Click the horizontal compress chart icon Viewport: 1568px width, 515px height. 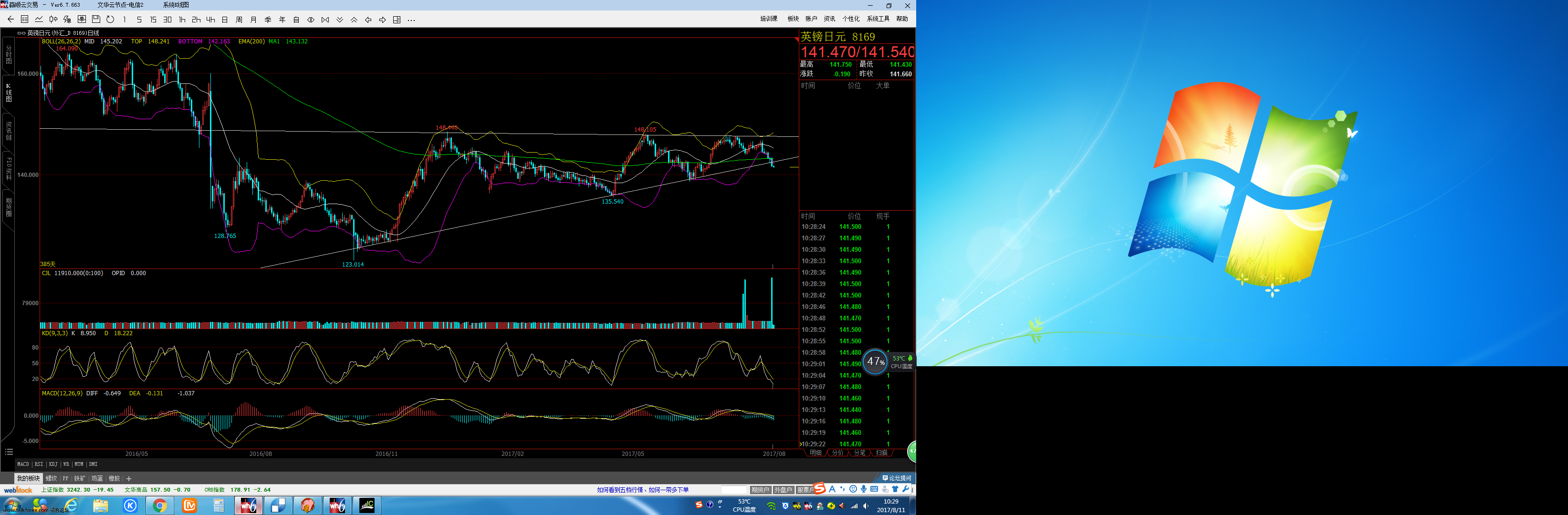point(325,20)
